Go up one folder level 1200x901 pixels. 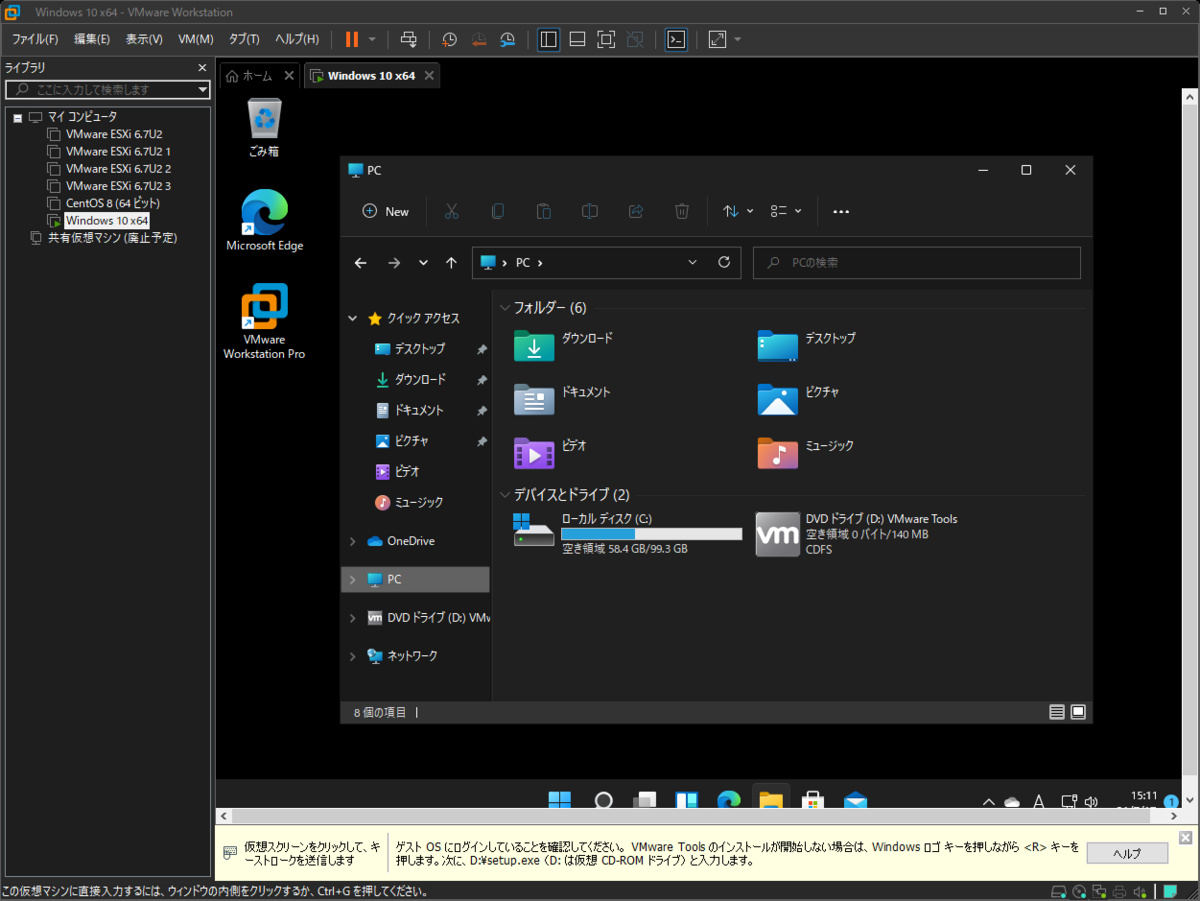[451, 263]
